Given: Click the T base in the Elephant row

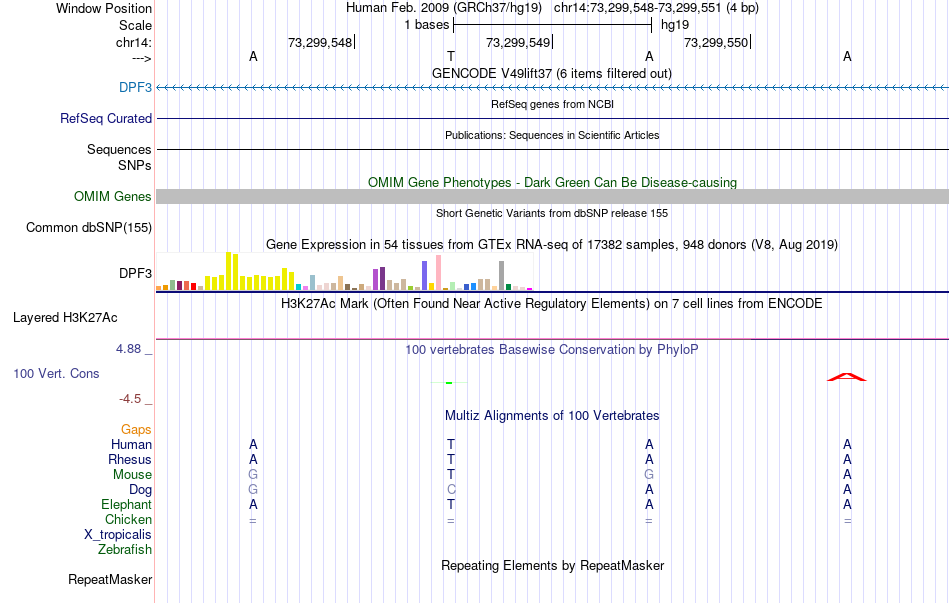Looking at the screenshot, I should [451, 505].
